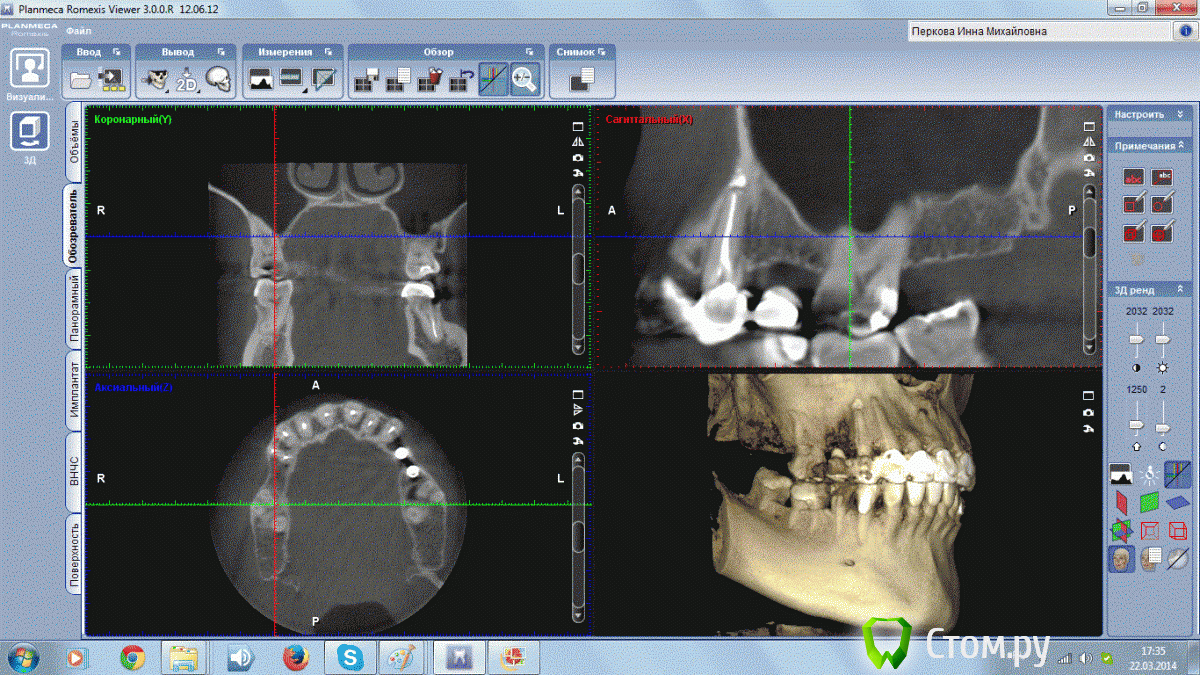Image resolution: width=1200 pixels, height=675 pixels.
Task: Click the 3D render contrast slider handle
Action: [x=1136, y=340]
